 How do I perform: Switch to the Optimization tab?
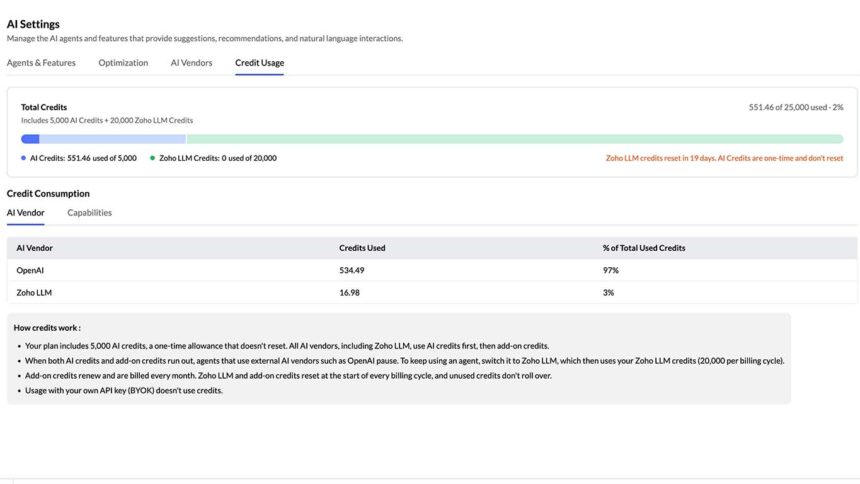123,63
